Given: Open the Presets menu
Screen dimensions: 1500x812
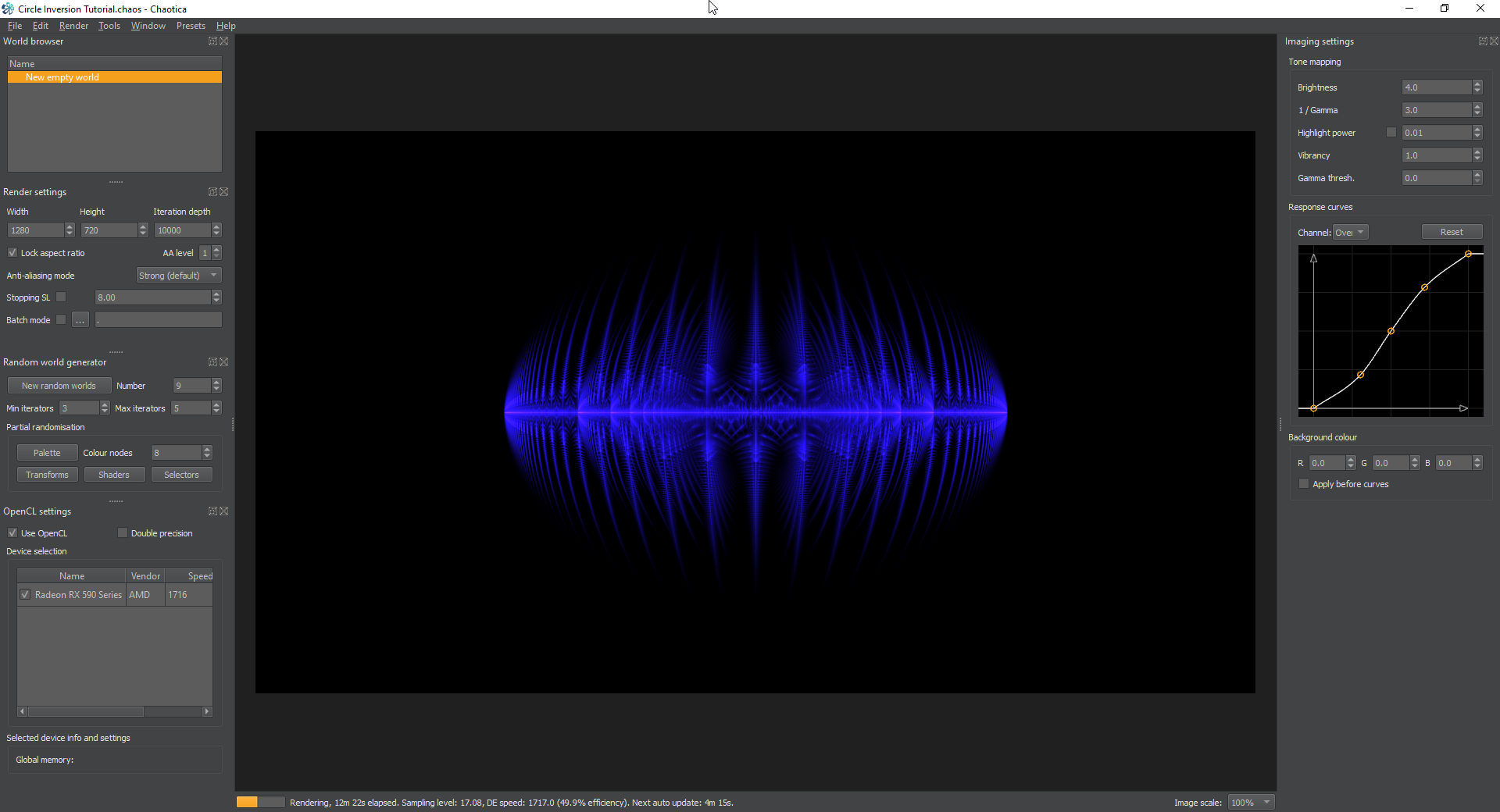Looking at the screenshot, I should point(191,26).
